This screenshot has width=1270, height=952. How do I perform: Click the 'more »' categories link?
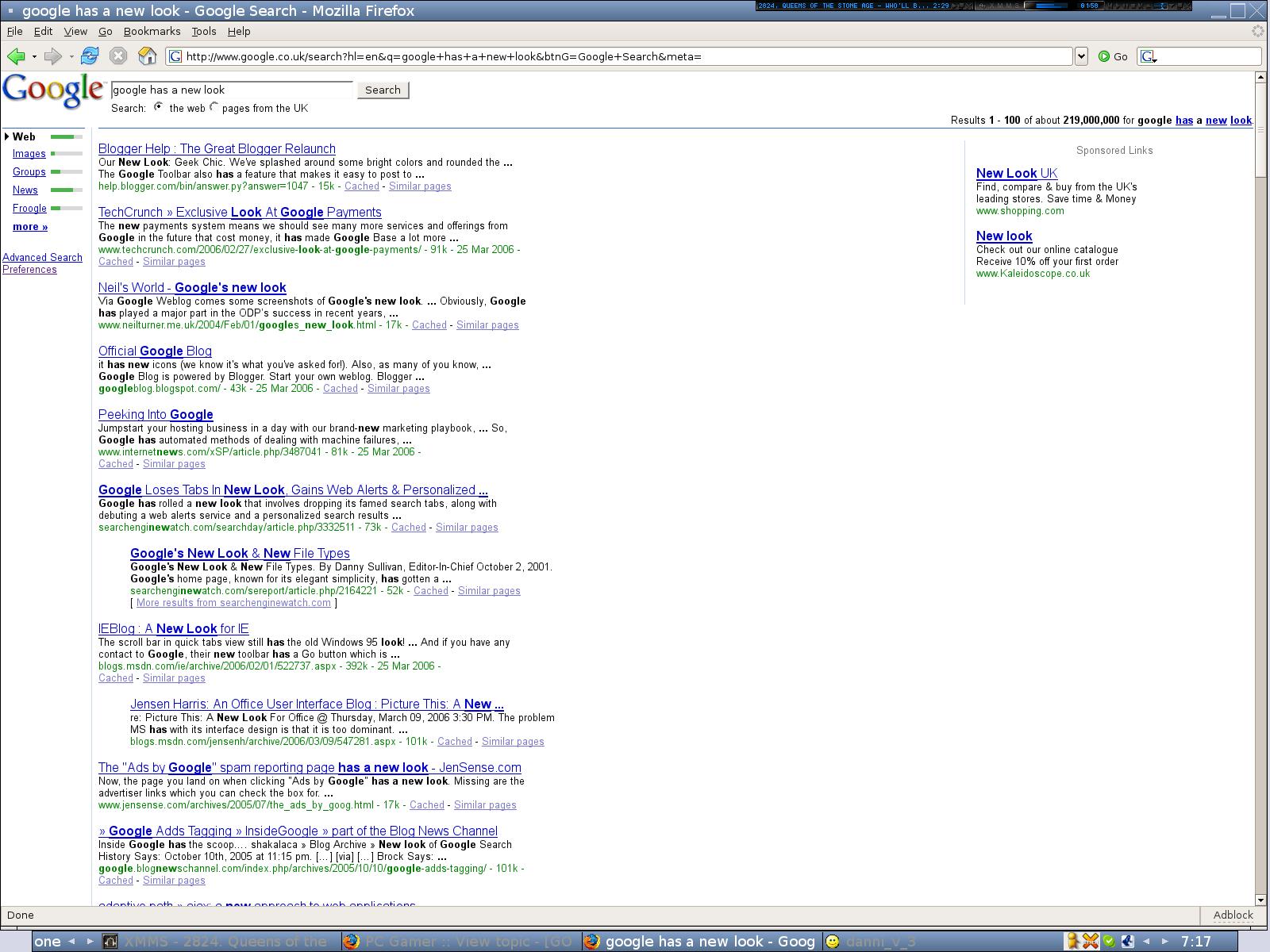point(30,226)
